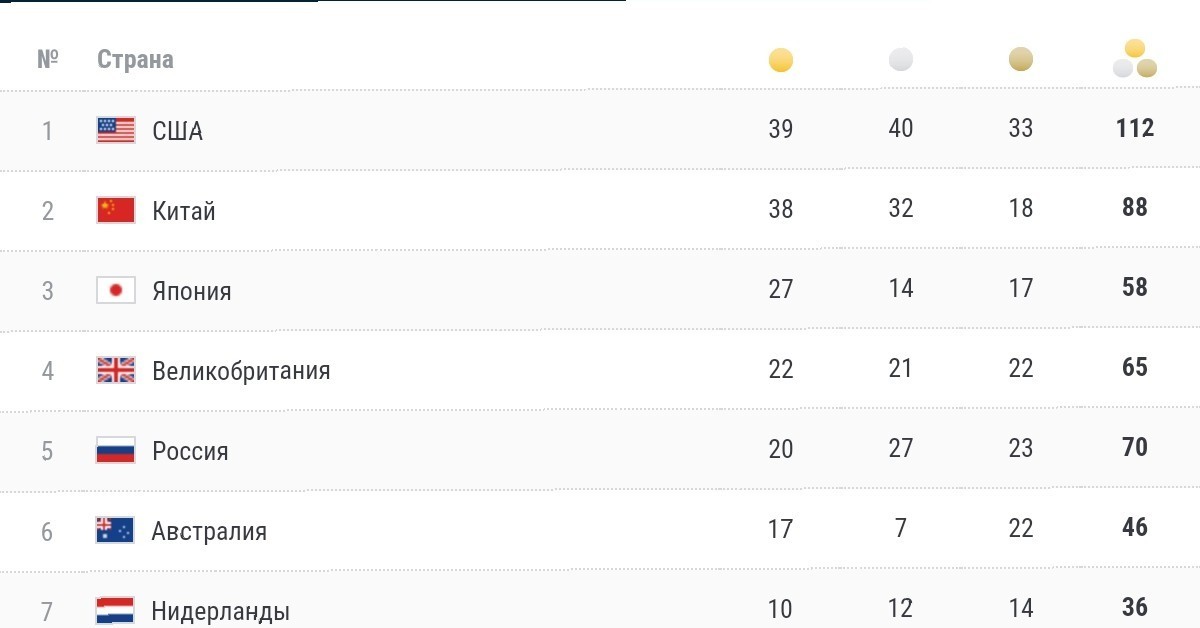This screenshot has width=1200, height=628.
Task: Click the Australia flag icon
Action: click(116, 530)
